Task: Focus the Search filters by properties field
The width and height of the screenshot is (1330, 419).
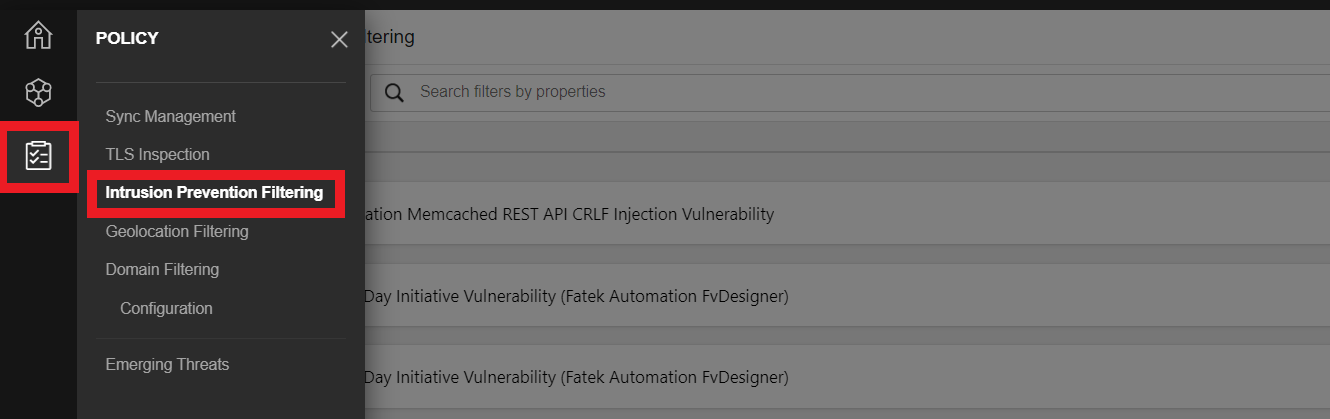Action: (850, 92)
